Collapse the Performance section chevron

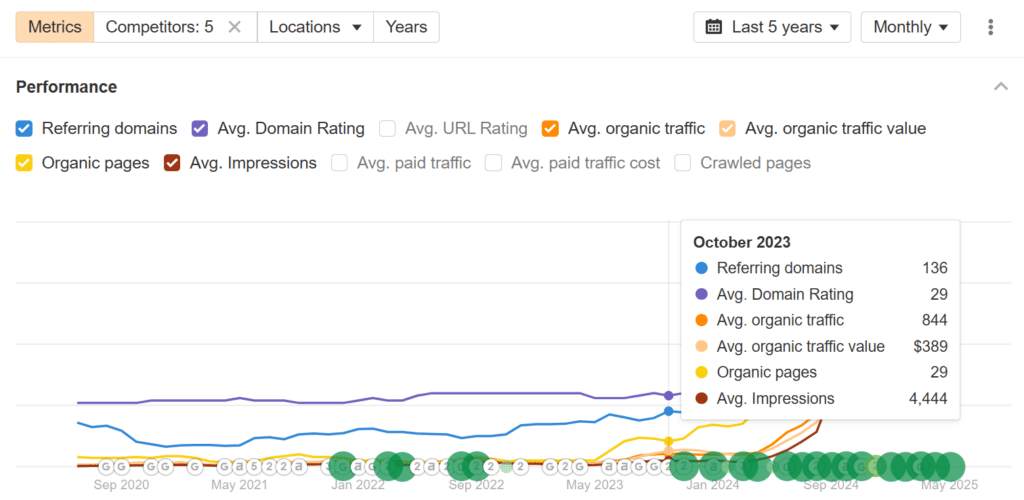[x=1000, y=87]
